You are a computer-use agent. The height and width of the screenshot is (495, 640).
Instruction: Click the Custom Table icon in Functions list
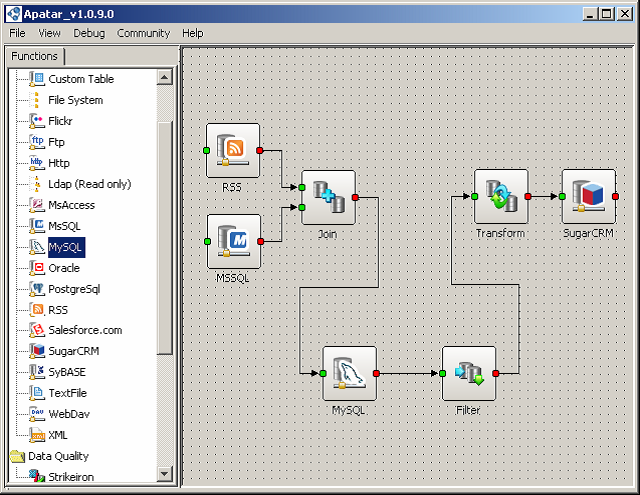[37, 79]
